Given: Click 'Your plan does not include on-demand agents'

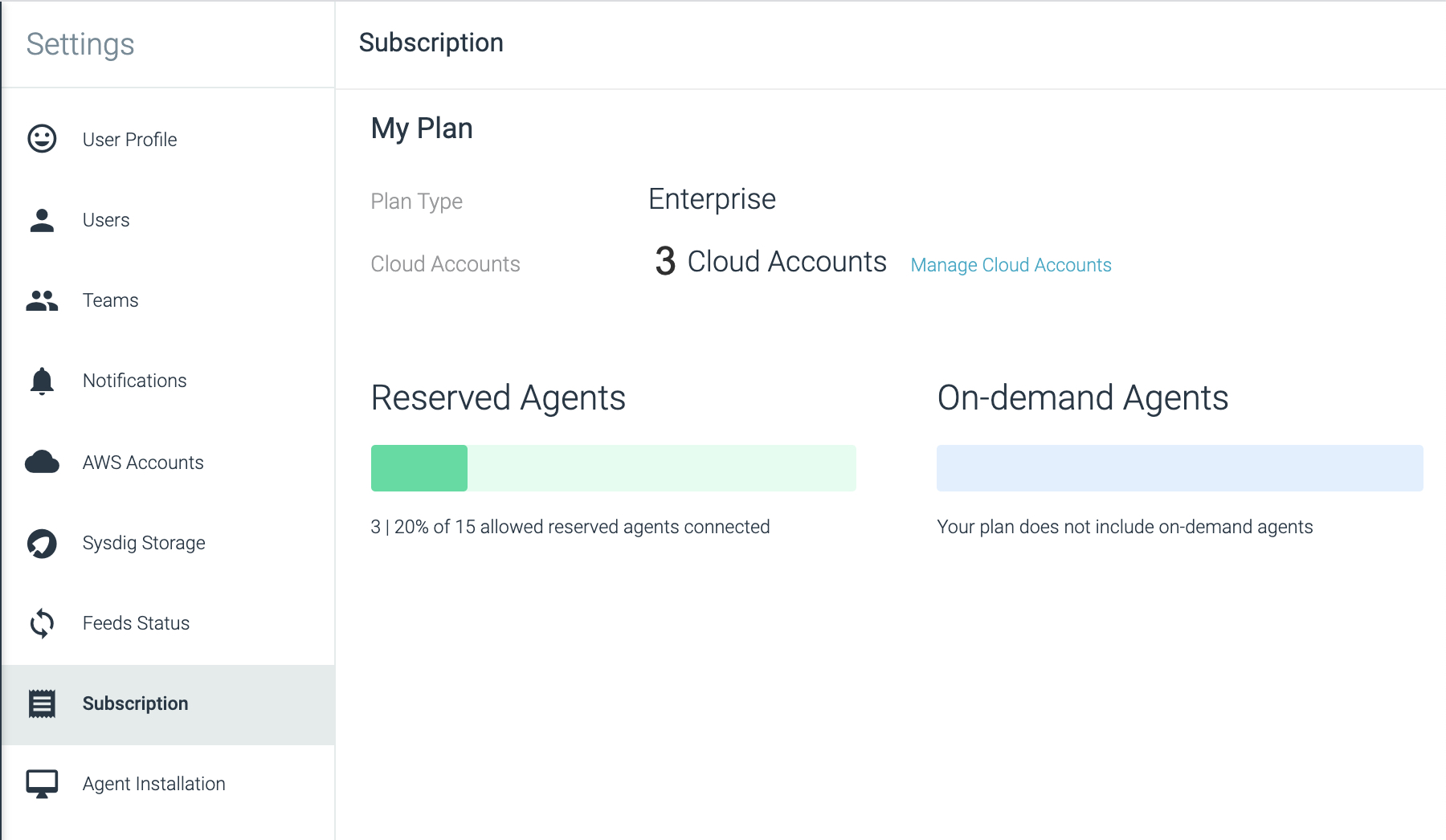Looking at the screenshot, I should click(1125, 527).
